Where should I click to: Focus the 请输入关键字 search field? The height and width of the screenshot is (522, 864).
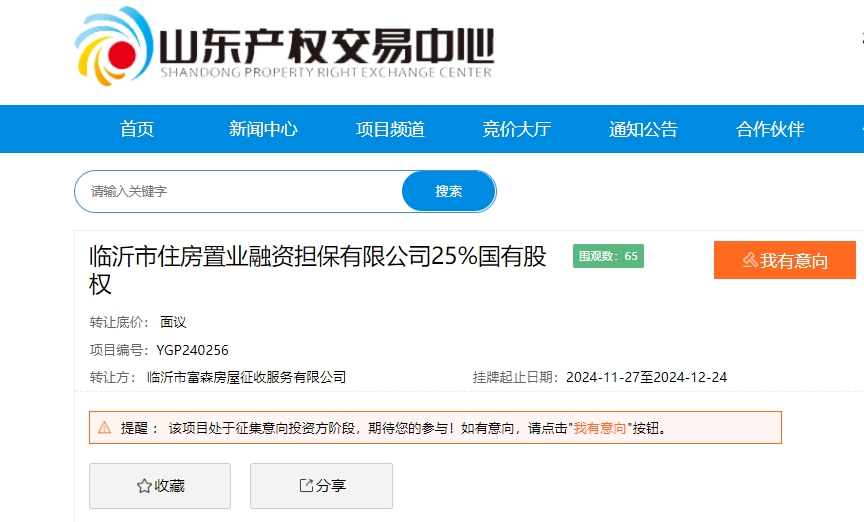[238, 191]
